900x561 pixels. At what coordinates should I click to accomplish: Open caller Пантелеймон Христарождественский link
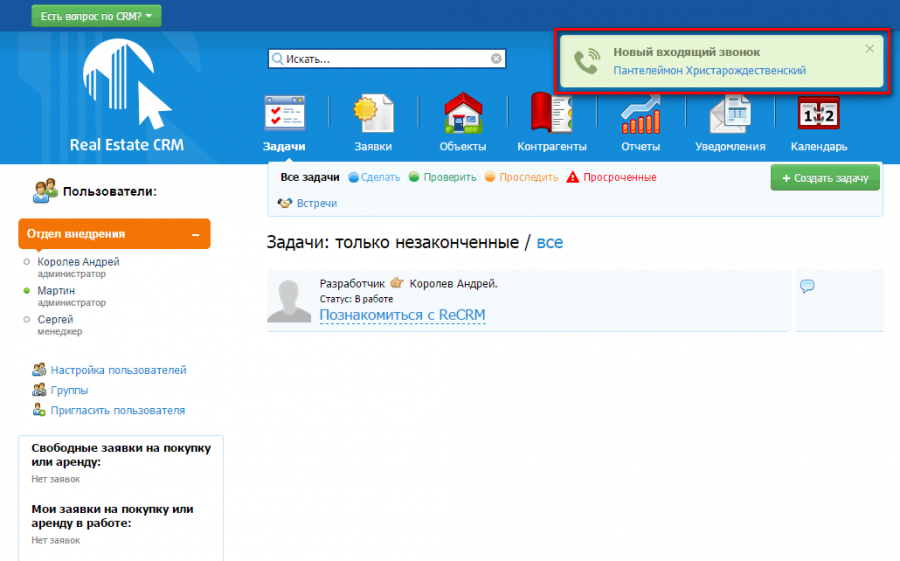coord(709,71)
